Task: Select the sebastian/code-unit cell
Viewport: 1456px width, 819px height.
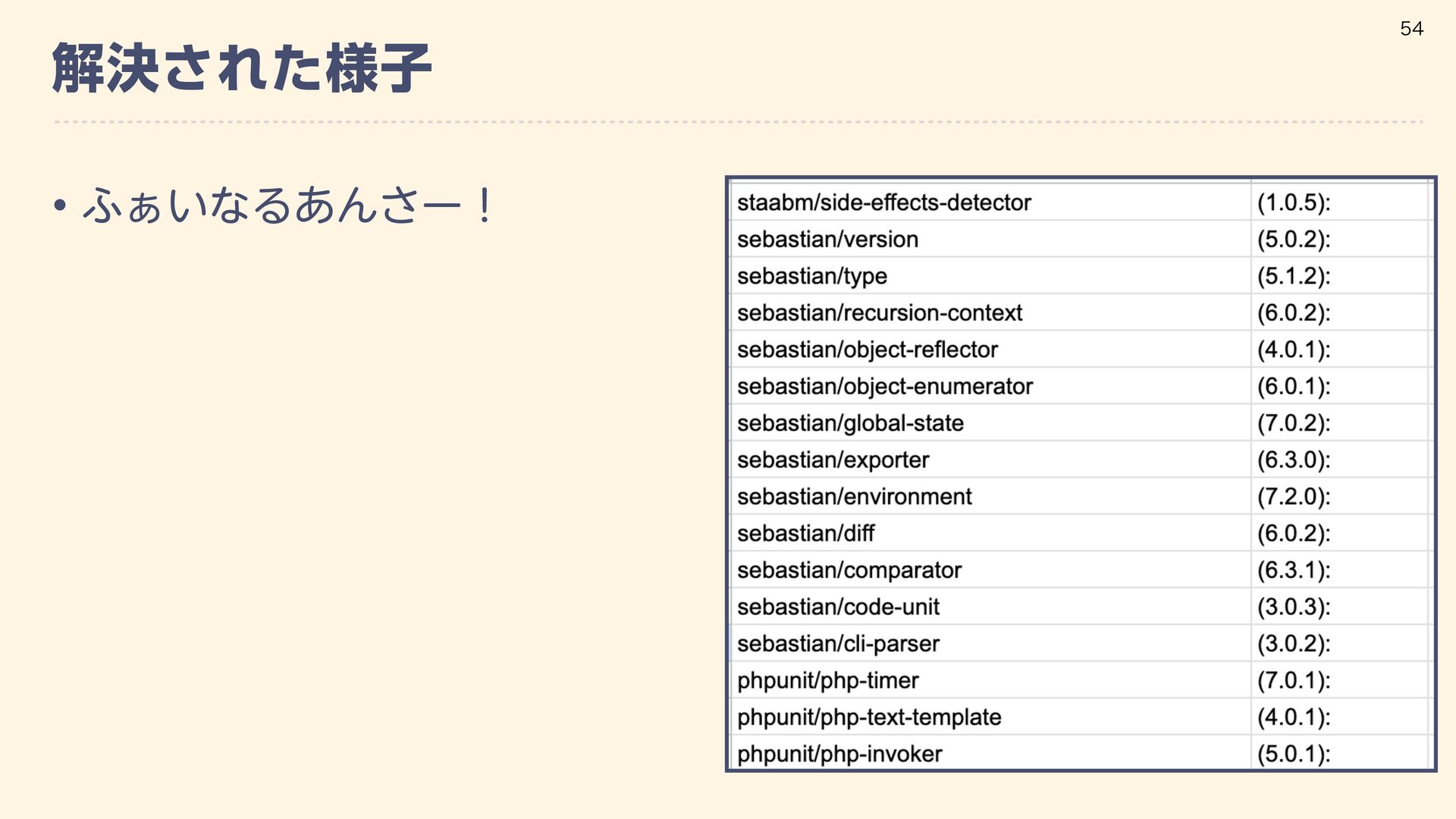Action: tap(838, 607)
